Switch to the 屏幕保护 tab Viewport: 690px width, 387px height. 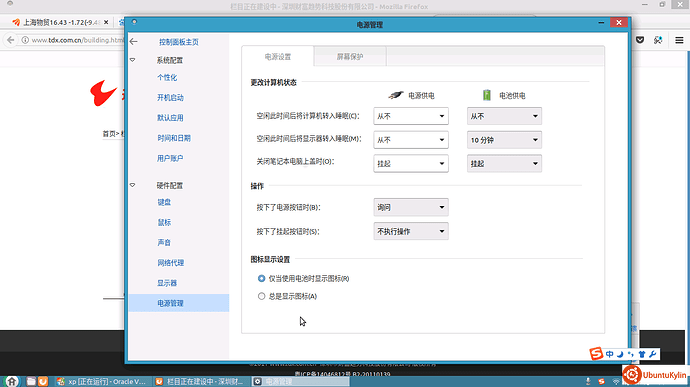350,56
